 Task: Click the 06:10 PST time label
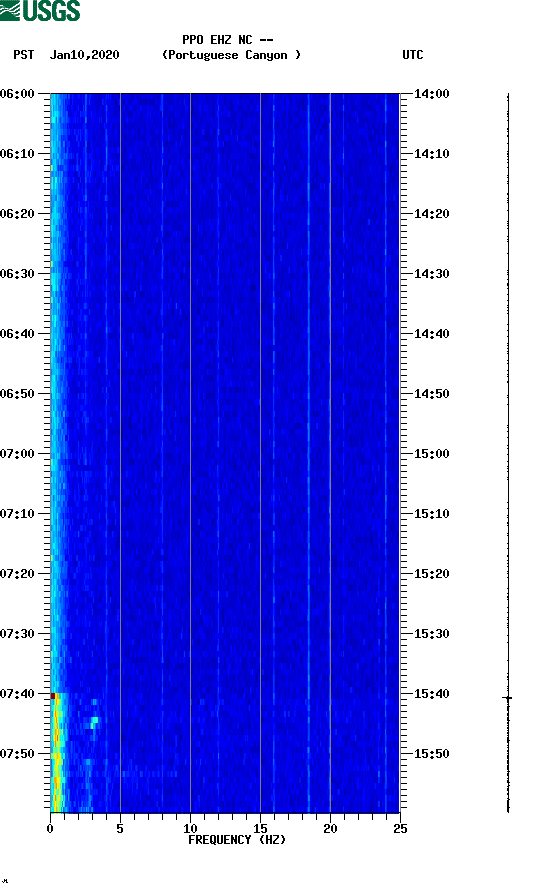point(18,154)
